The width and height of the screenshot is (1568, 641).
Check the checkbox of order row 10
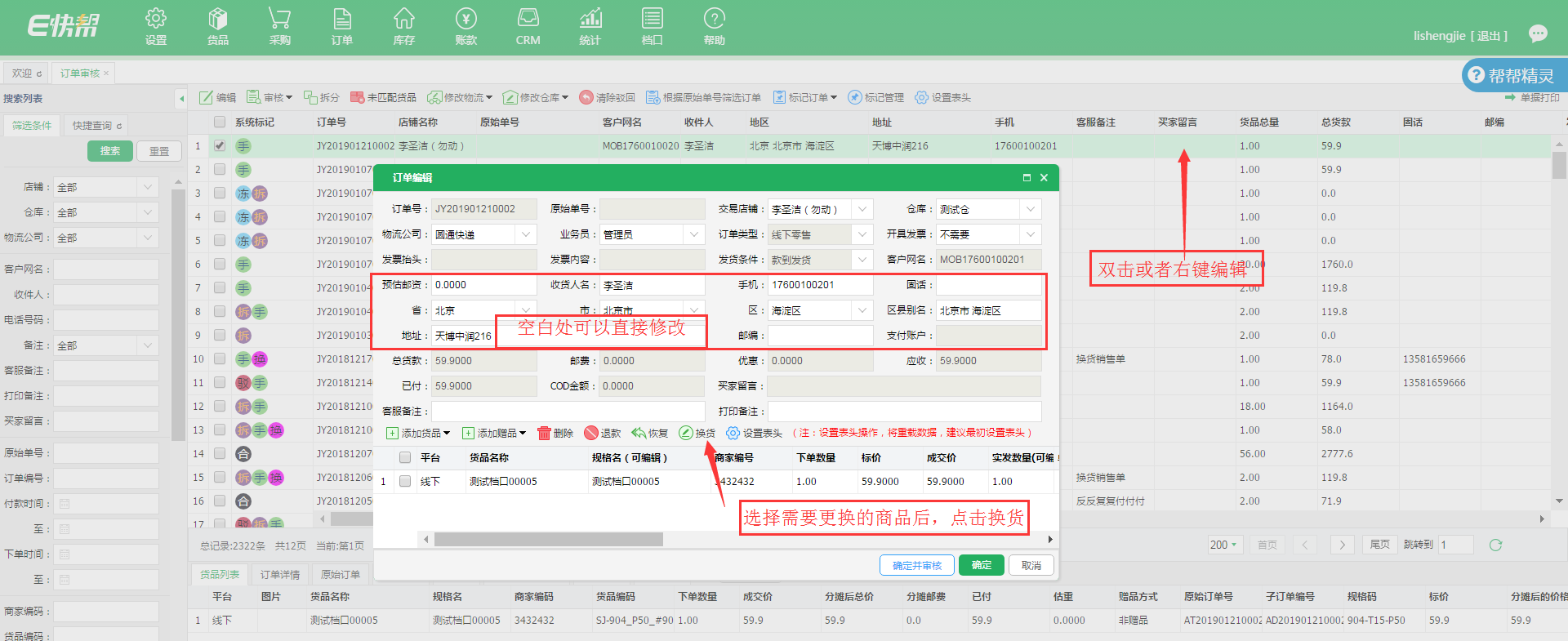coord(219,358)
